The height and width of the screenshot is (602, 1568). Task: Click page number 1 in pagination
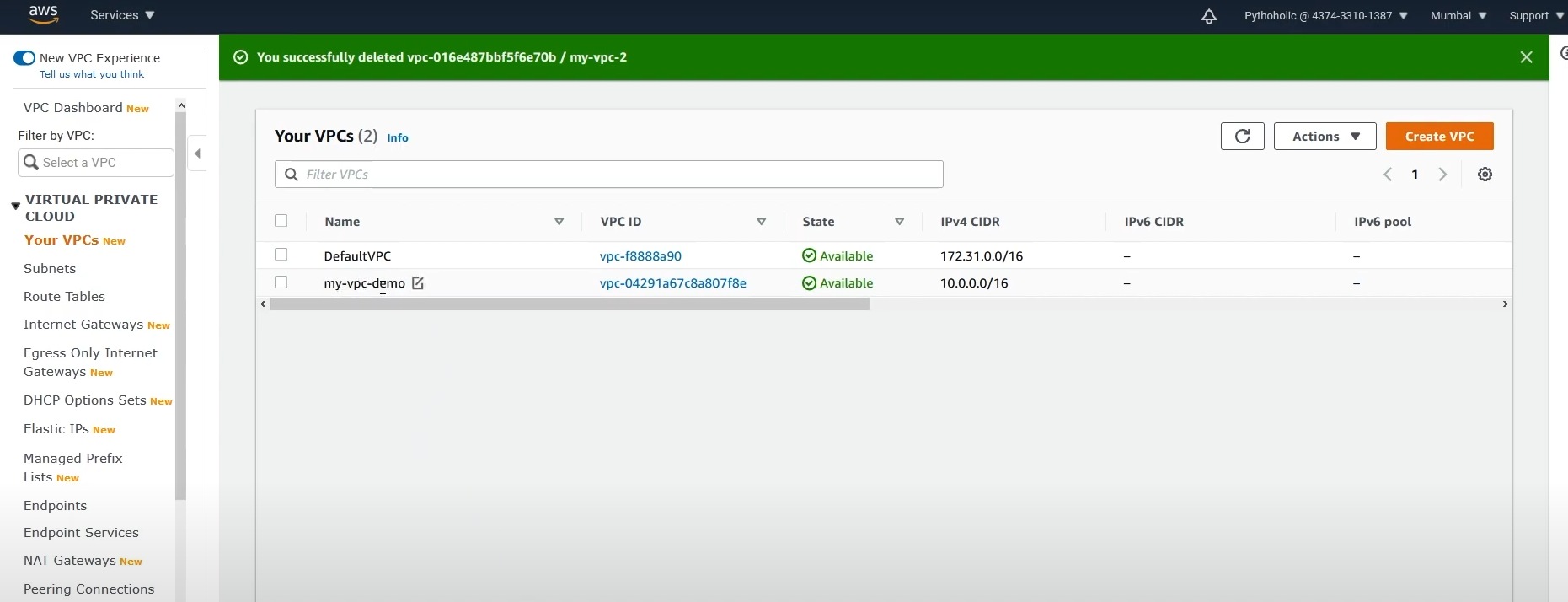[1415, 175]
